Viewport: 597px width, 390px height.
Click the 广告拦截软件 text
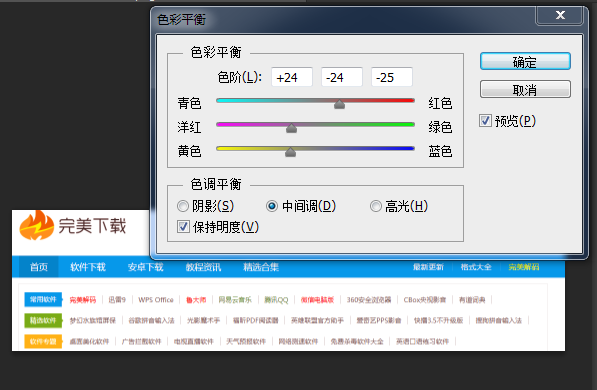pyautogui.click(x=141, y=341)
